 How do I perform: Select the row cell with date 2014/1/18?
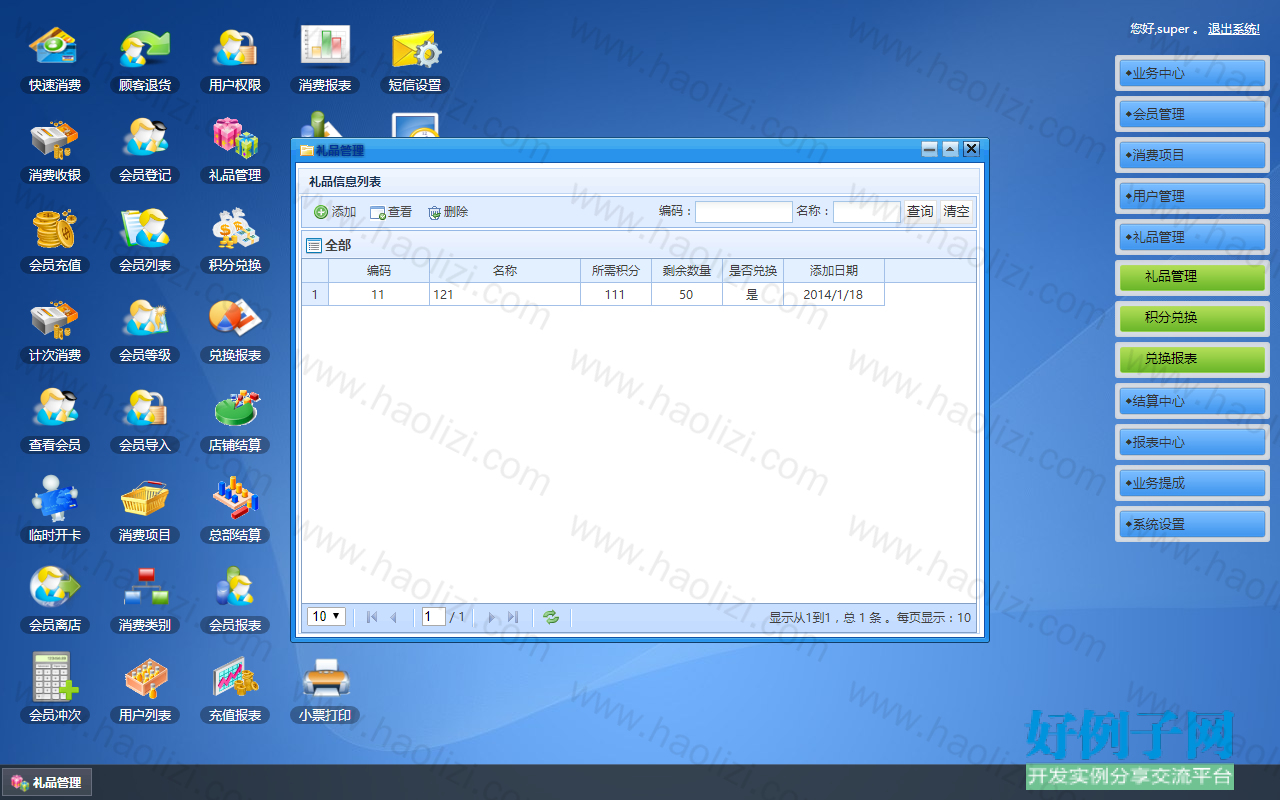pyautogui.click(x=834, y=295)
